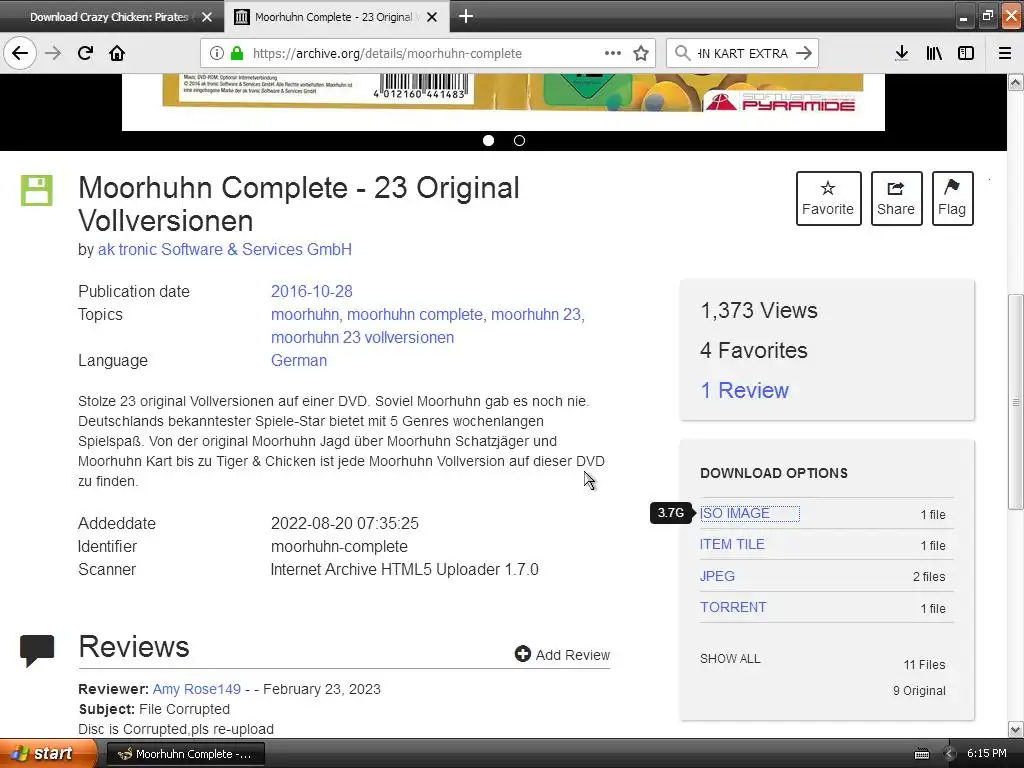The width and height of the screenshot is (1024, 768).
Task: Click the green padlock security icon
Action: [237, 53]
